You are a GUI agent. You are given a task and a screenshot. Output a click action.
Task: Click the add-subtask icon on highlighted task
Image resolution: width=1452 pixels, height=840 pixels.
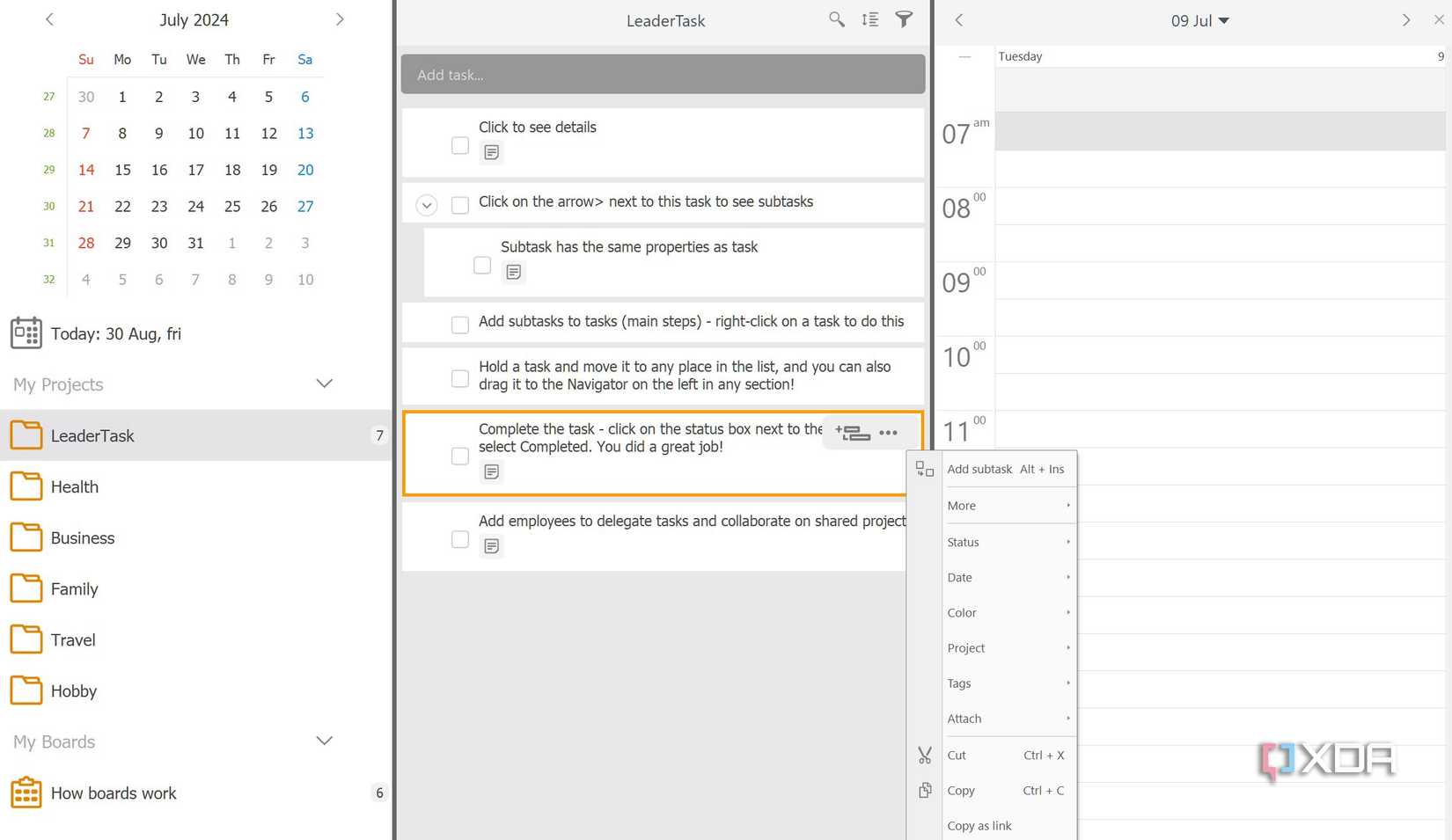pos(853,433)
